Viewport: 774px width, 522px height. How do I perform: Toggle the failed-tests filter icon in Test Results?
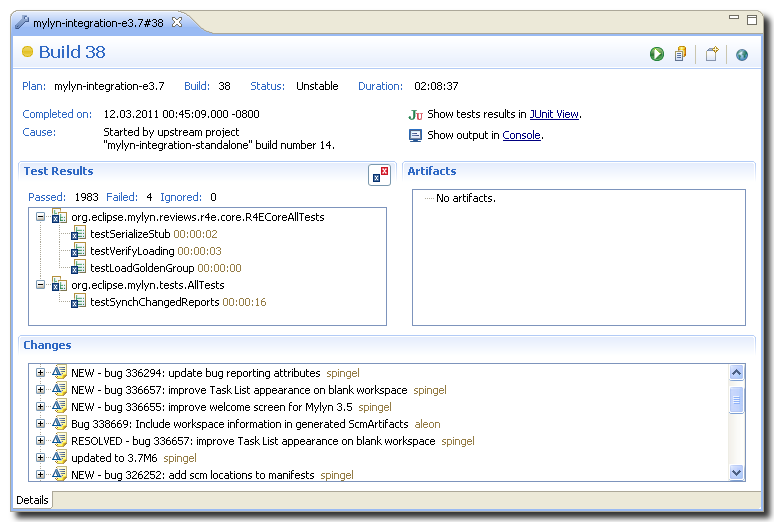(378, 175)
